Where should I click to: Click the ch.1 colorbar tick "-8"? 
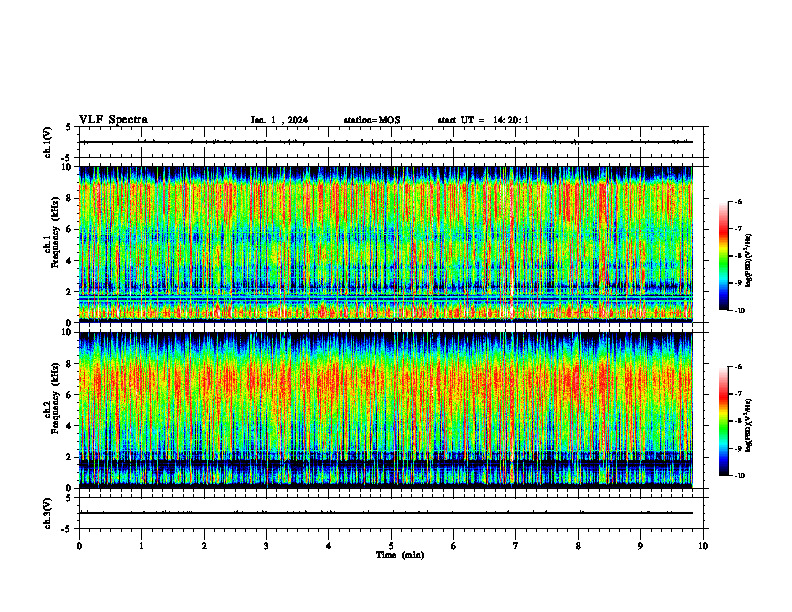pyautogui.click(x=738, y=256)
